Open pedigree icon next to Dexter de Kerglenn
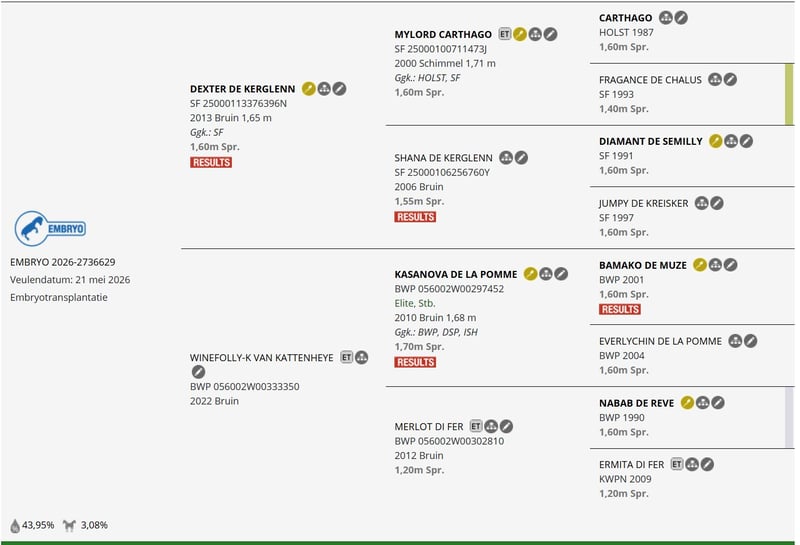 point(325,89)
